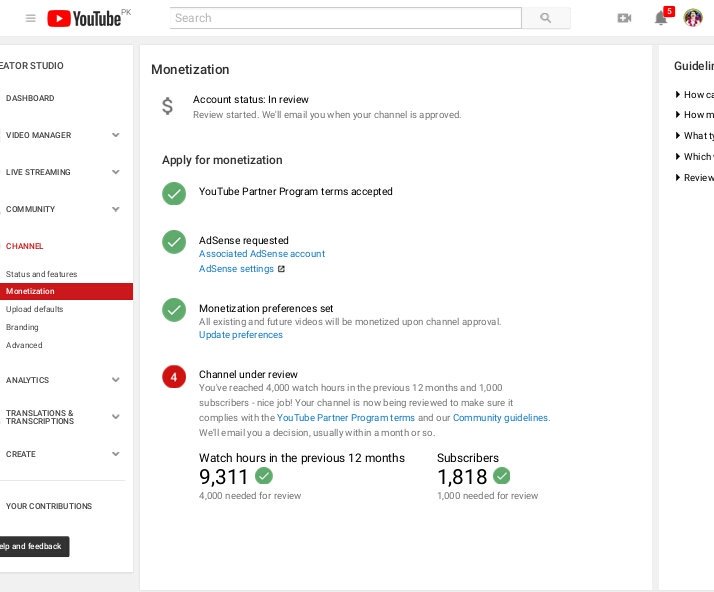Expand the Video Manager section
This screenshot has width=714, height=592.
(116, 135)
